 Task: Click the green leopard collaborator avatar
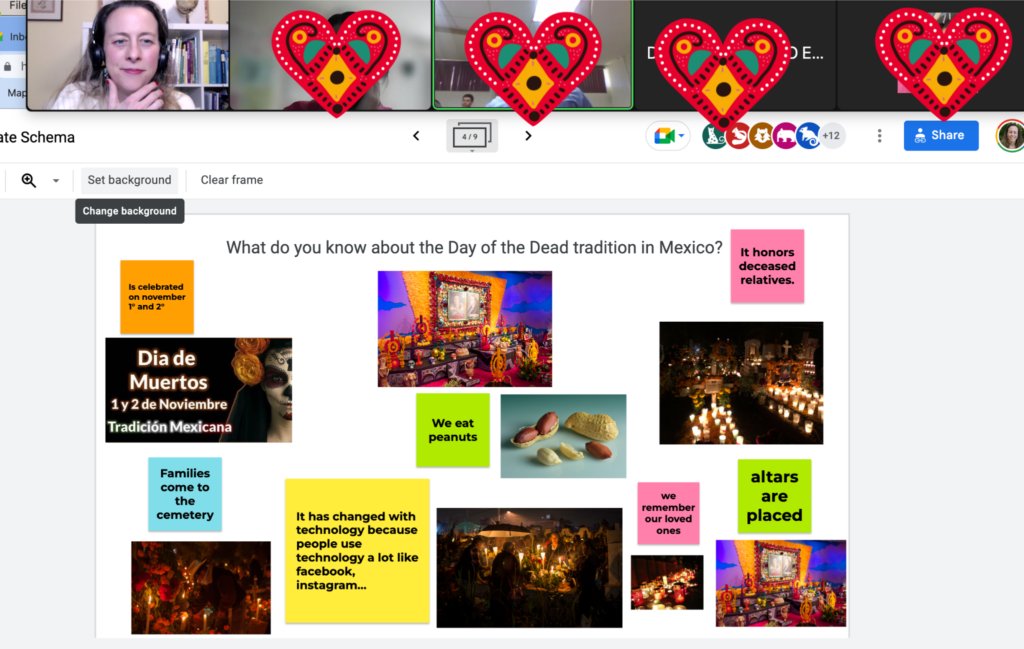(714, 136)
